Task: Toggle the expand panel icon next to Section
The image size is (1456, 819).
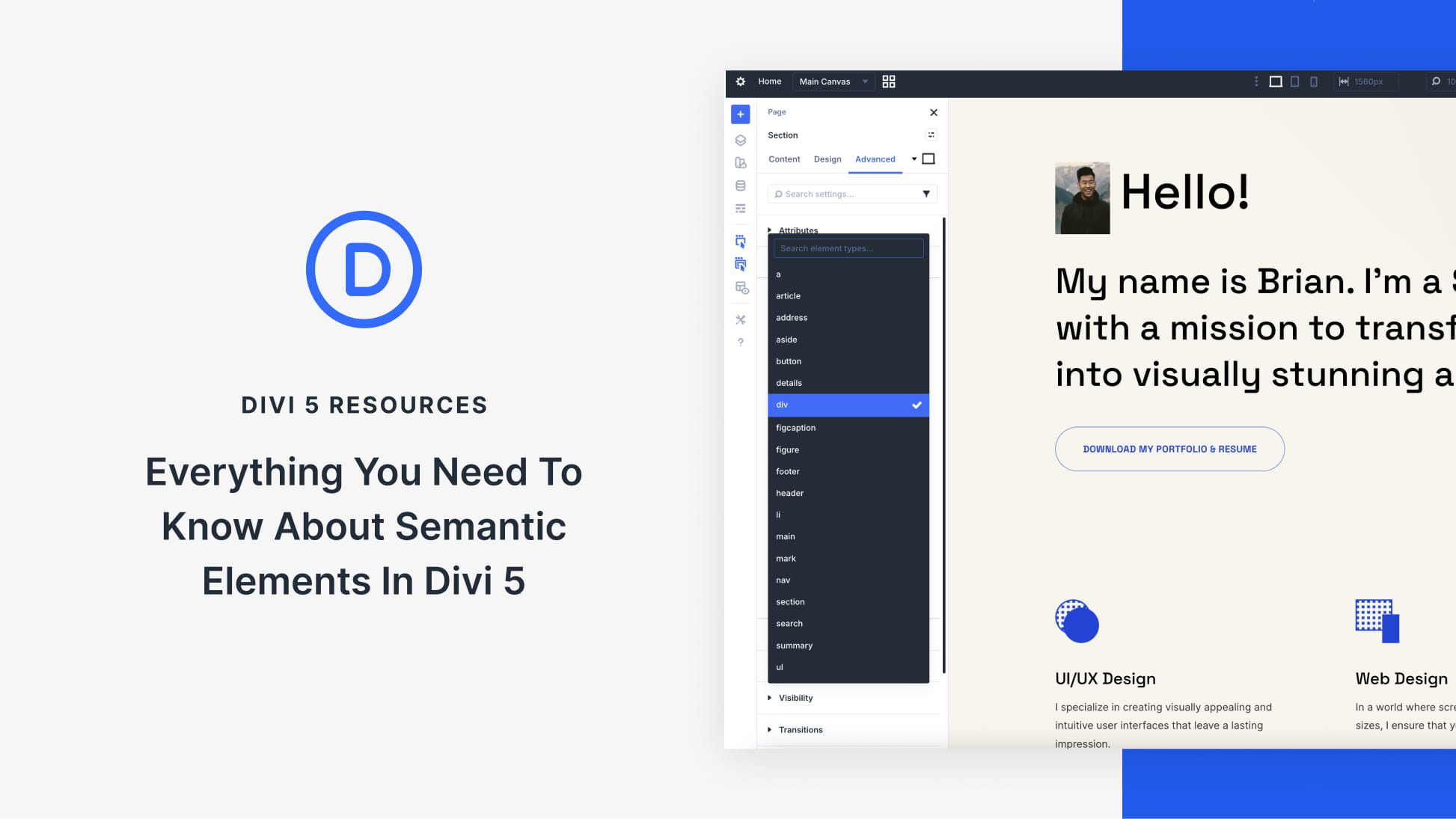Action: (x=931, y=135)
